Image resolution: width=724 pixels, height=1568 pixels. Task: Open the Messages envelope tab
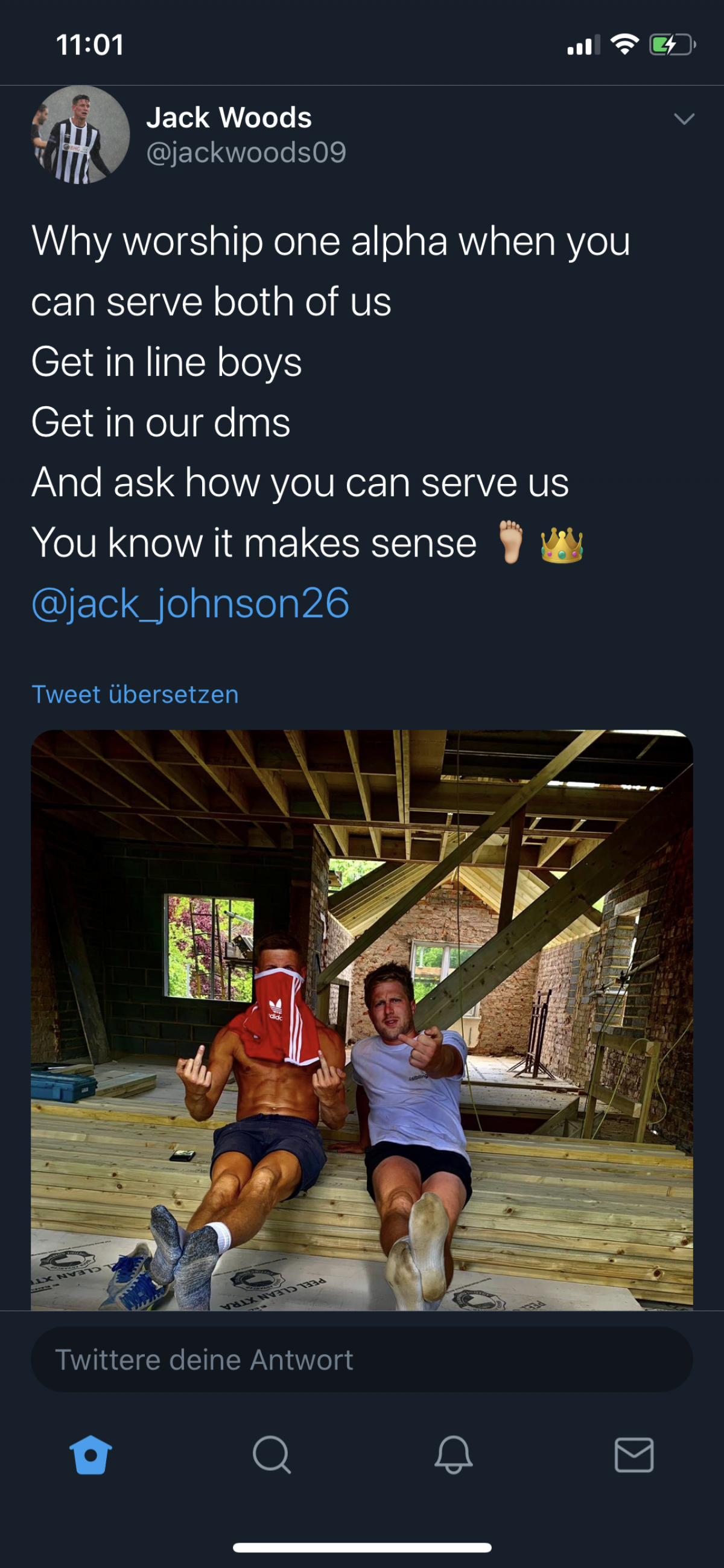pos(634,1454)
